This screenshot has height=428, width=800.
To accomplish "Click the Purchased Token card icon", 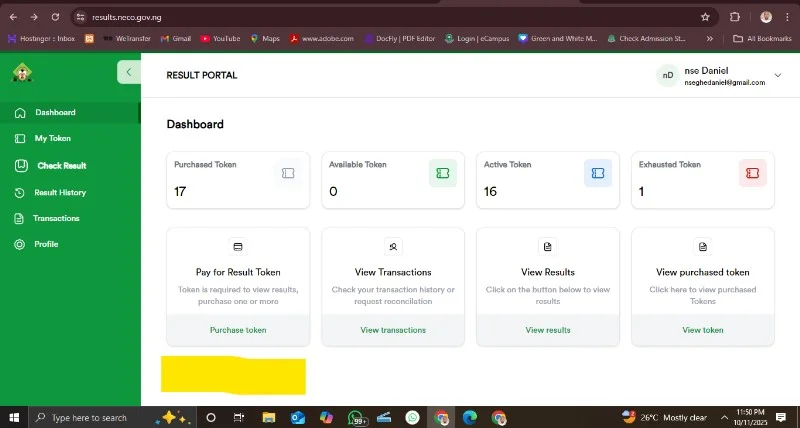I will click(x=288, y=173).
